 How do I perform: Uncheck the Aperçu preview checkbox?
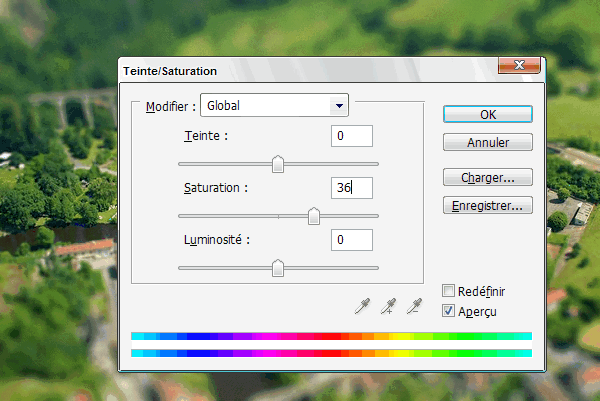[x=448, y=311]
